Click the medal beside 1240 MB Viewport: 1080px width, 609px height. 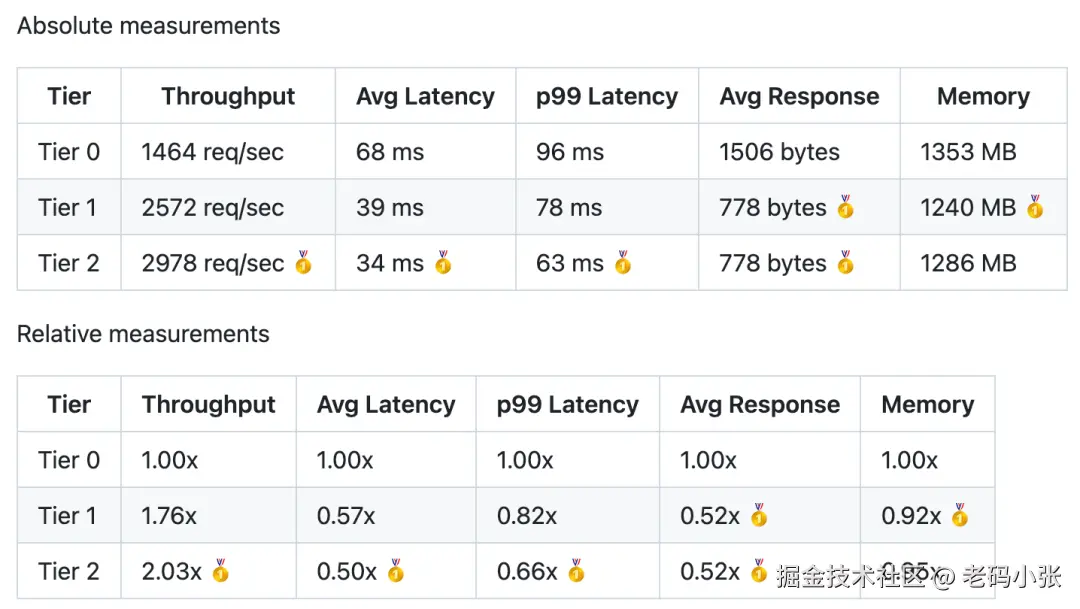(x=1035, y=207)
